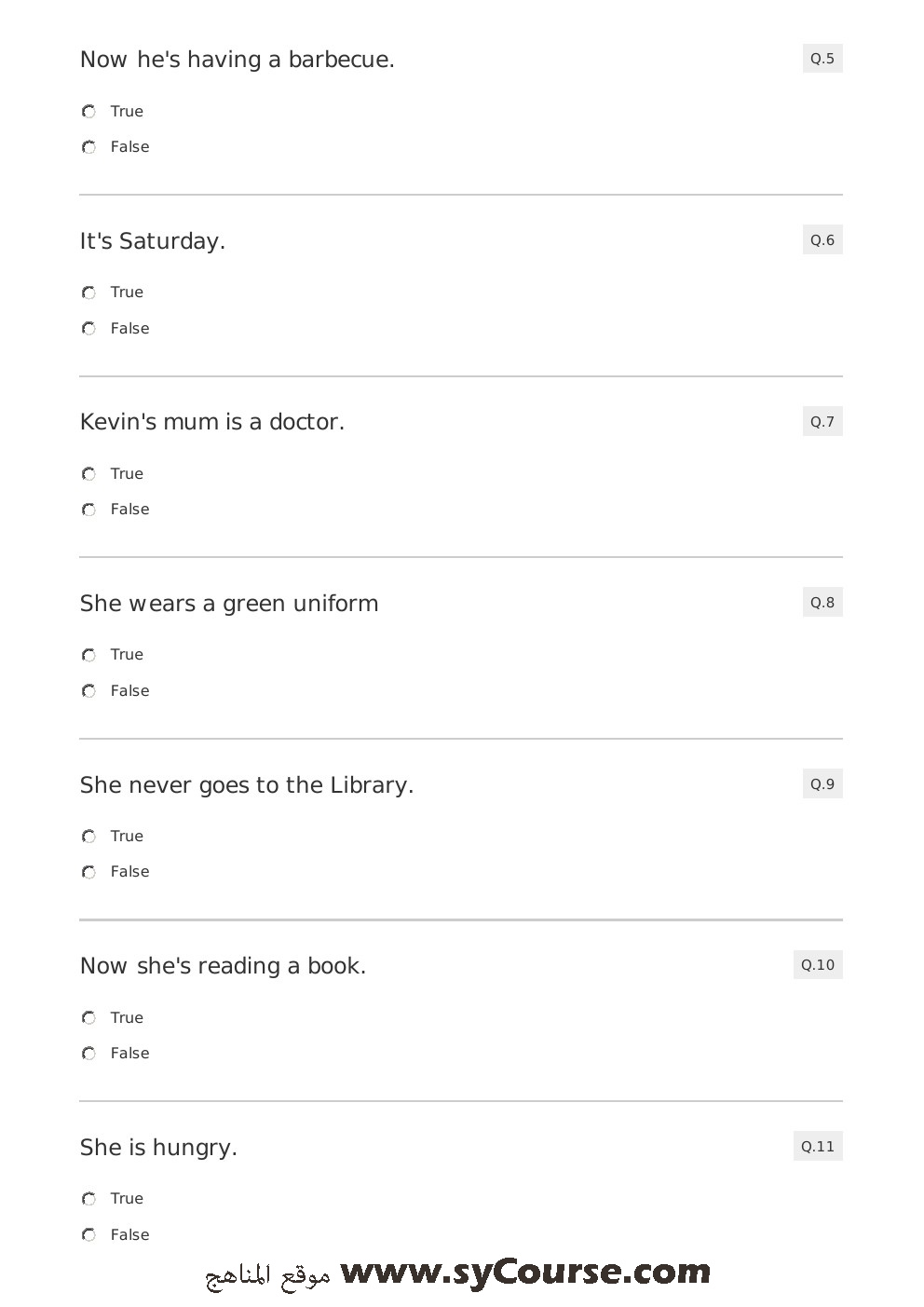Choose True for "It's Saturday"

(89, 293)
